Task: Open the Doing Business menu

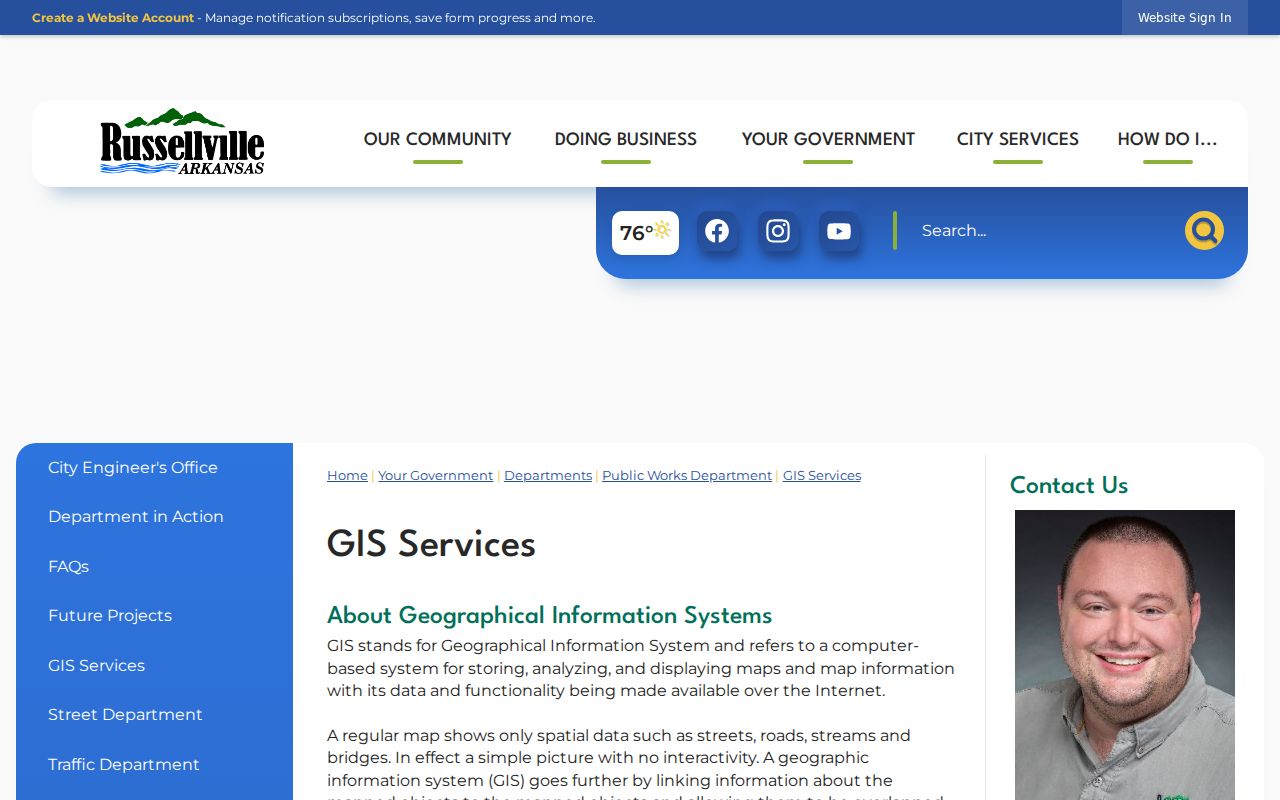Action: coord(626,139)
